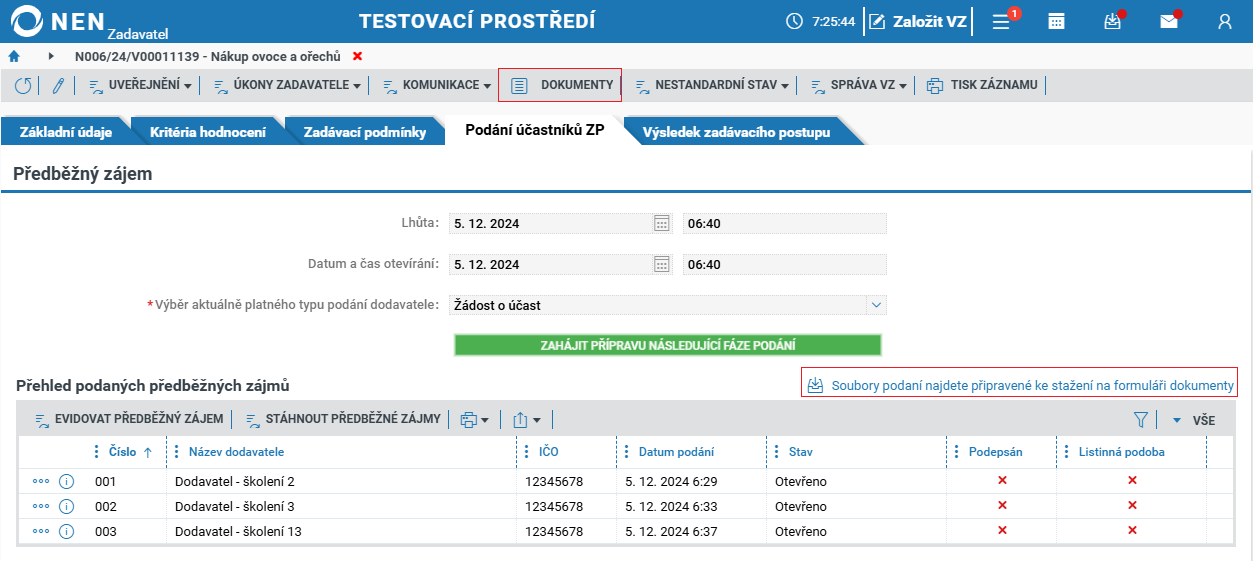Switch to Výsledek zadávacího postupu tab
The height and width of the screenshot is (561, 1253).
(x=736, y=132)
